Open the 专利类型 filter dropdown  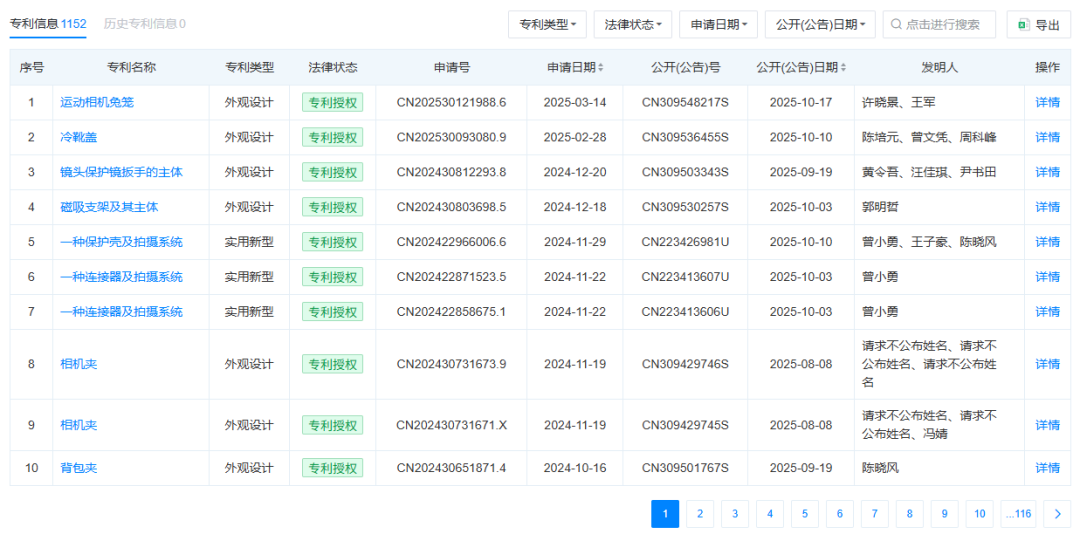click(x=547, y=25)
